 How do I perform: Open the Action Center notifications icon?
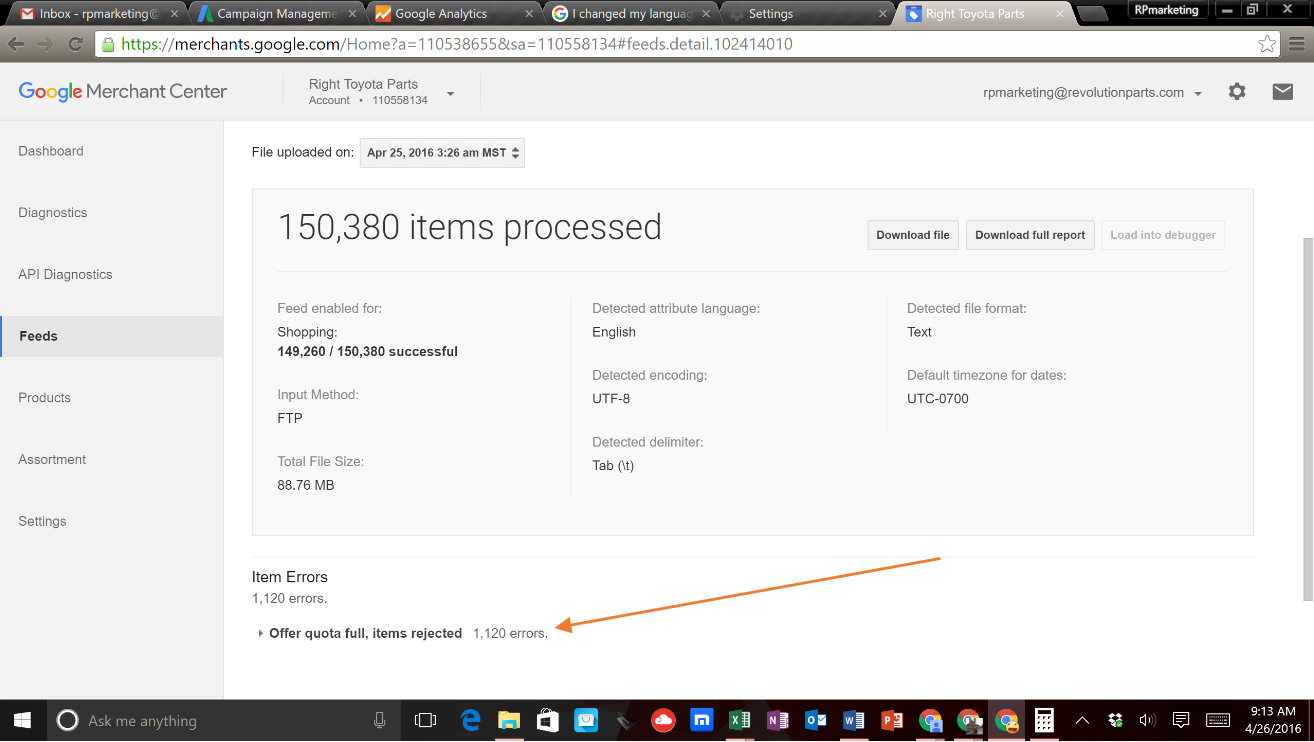(1181, 720)
